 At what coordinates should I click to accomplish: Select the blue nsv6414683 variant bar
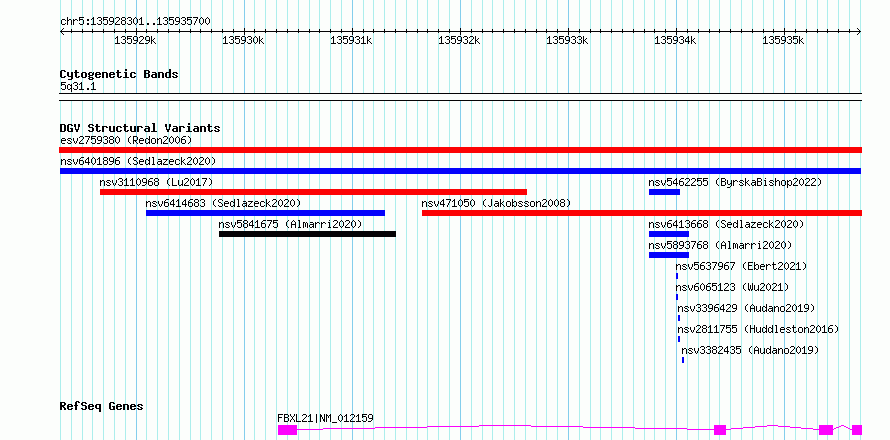pyautogui.click(x=265, y=213)
